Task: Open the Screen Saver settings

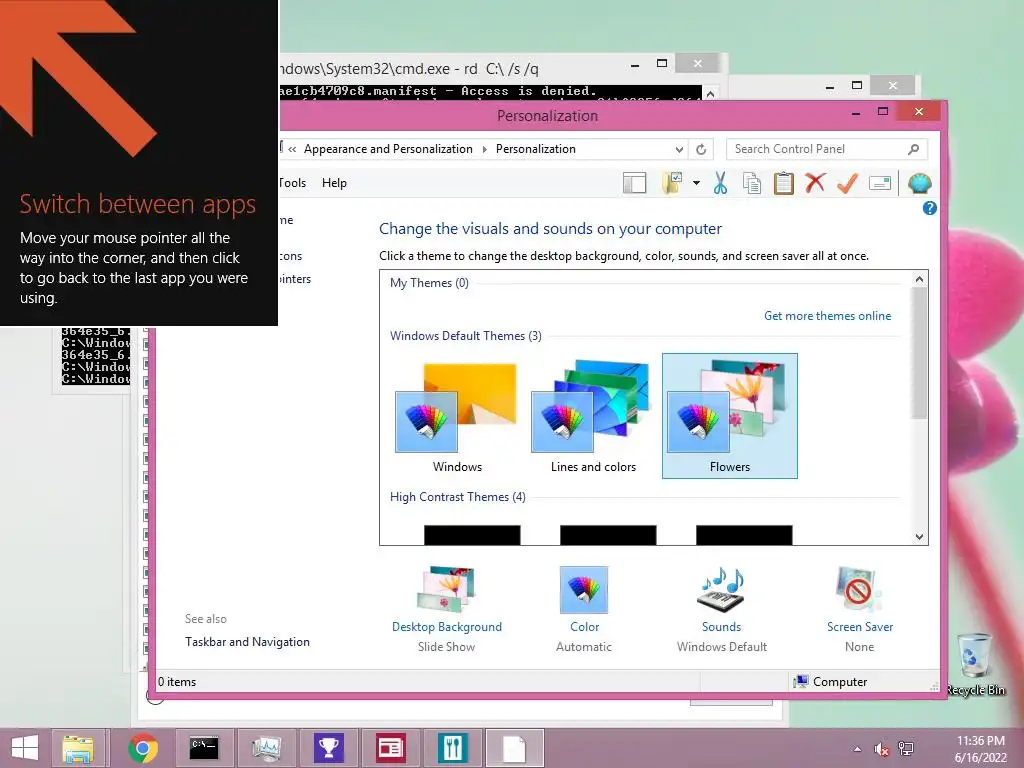Action: click(x=859, y=609)
